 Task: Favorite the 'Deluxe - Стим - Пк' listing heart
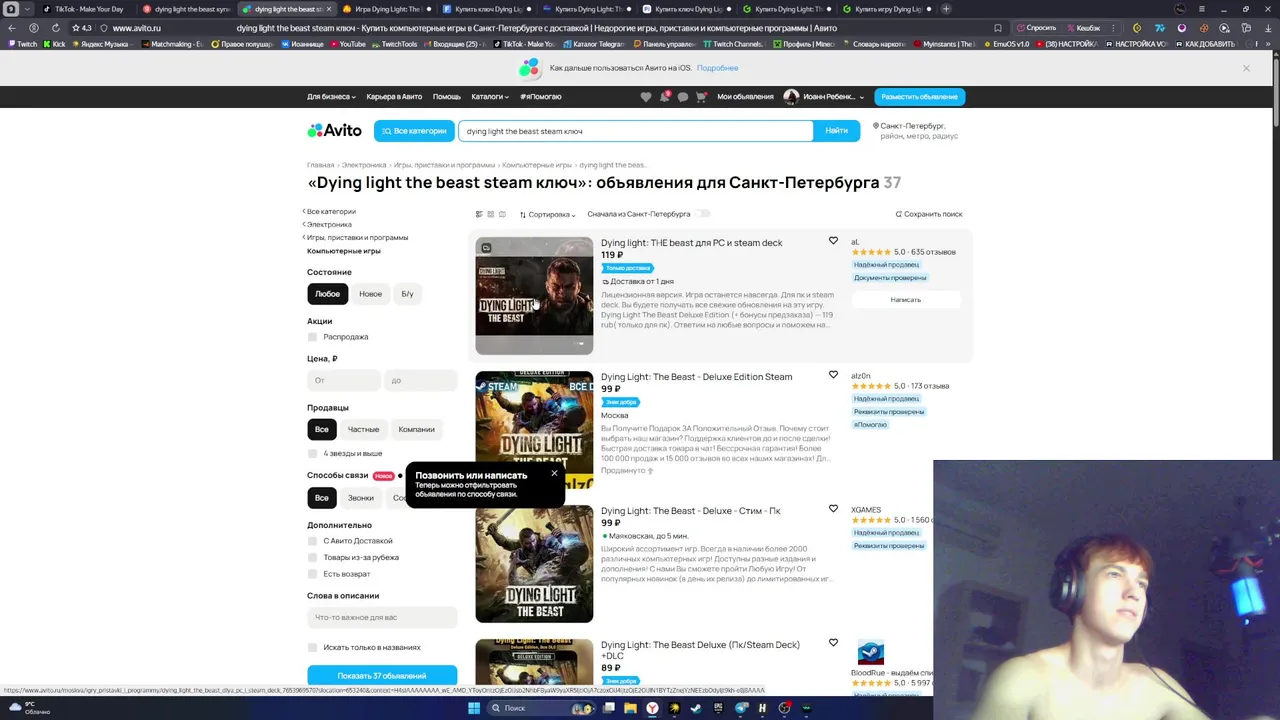[x=833, y=509]
